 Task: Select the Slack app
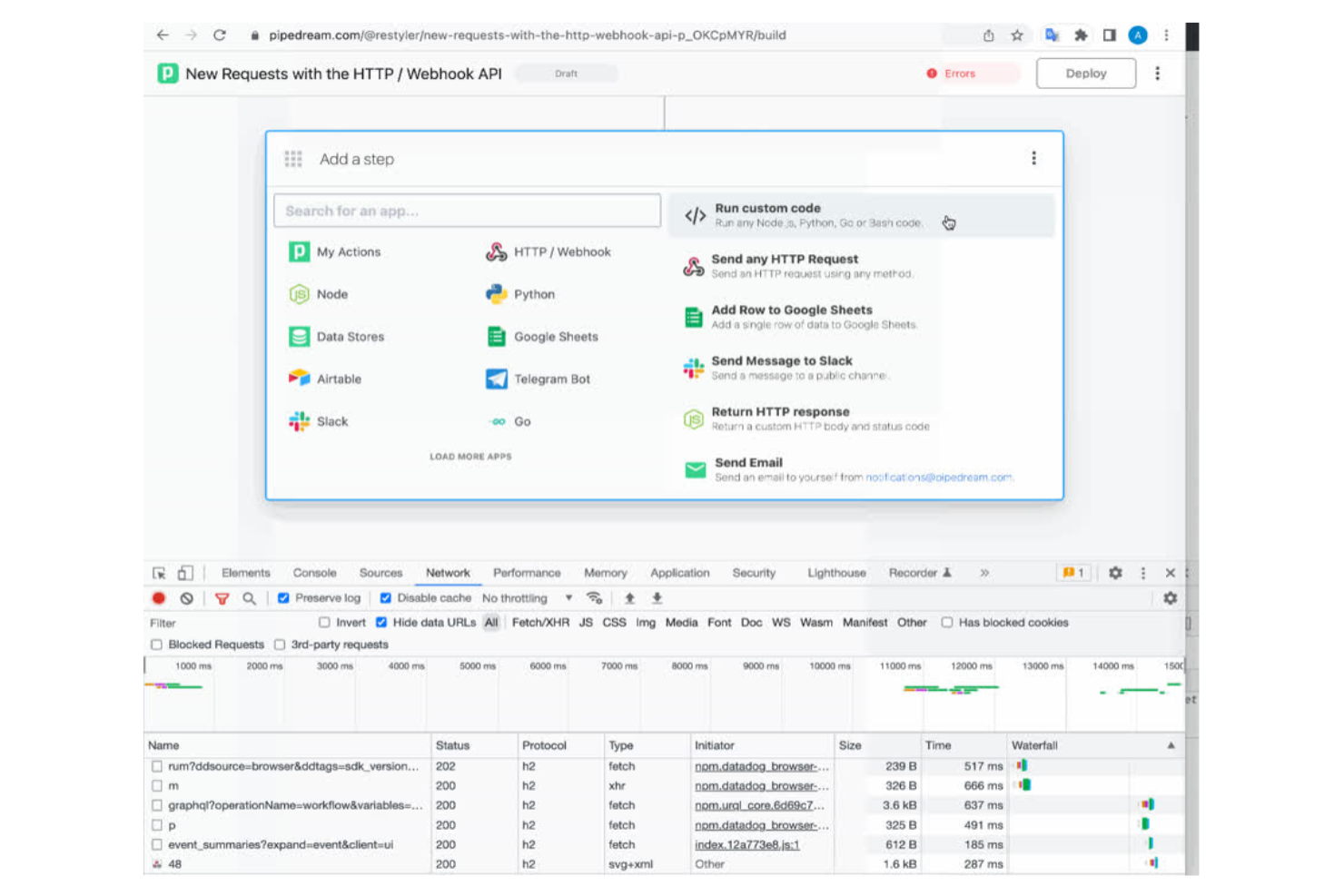click(319, 421)
